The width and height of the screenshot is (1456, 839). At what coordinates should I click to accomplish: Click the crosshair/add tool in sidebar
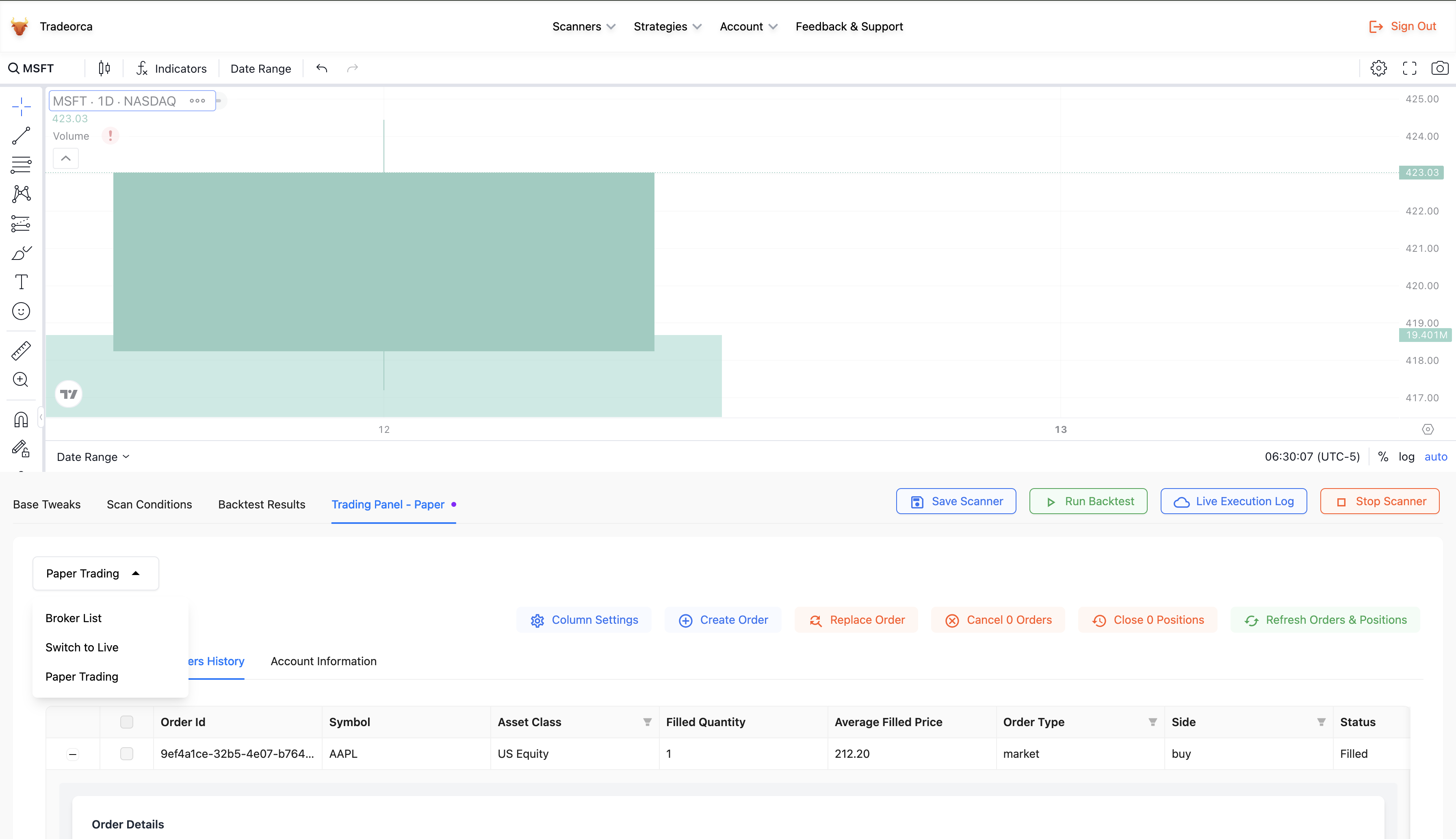[22, 106]
